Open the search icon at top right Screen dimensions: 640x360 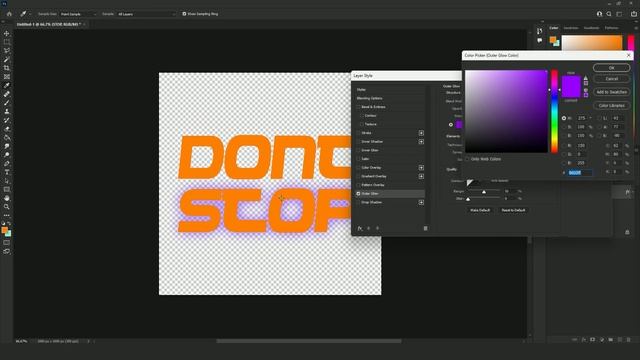click(x=609, y=14)
